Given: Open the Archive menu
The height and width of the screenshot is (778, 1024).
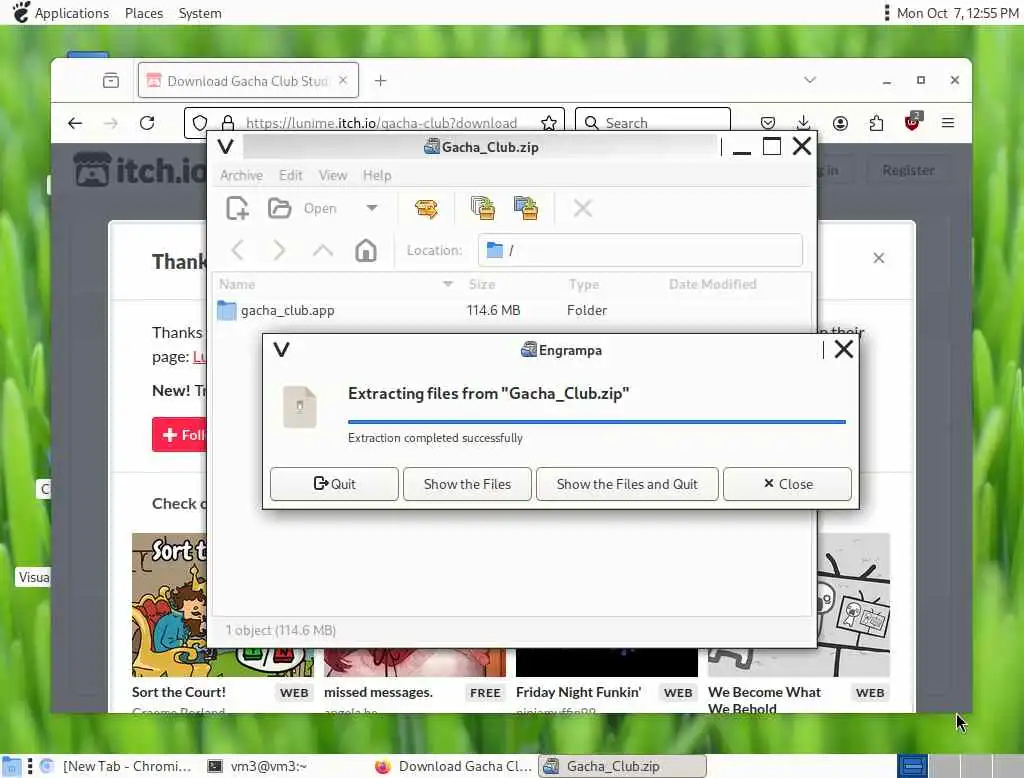Looking at the screenshot, I should tap(241, 175).
